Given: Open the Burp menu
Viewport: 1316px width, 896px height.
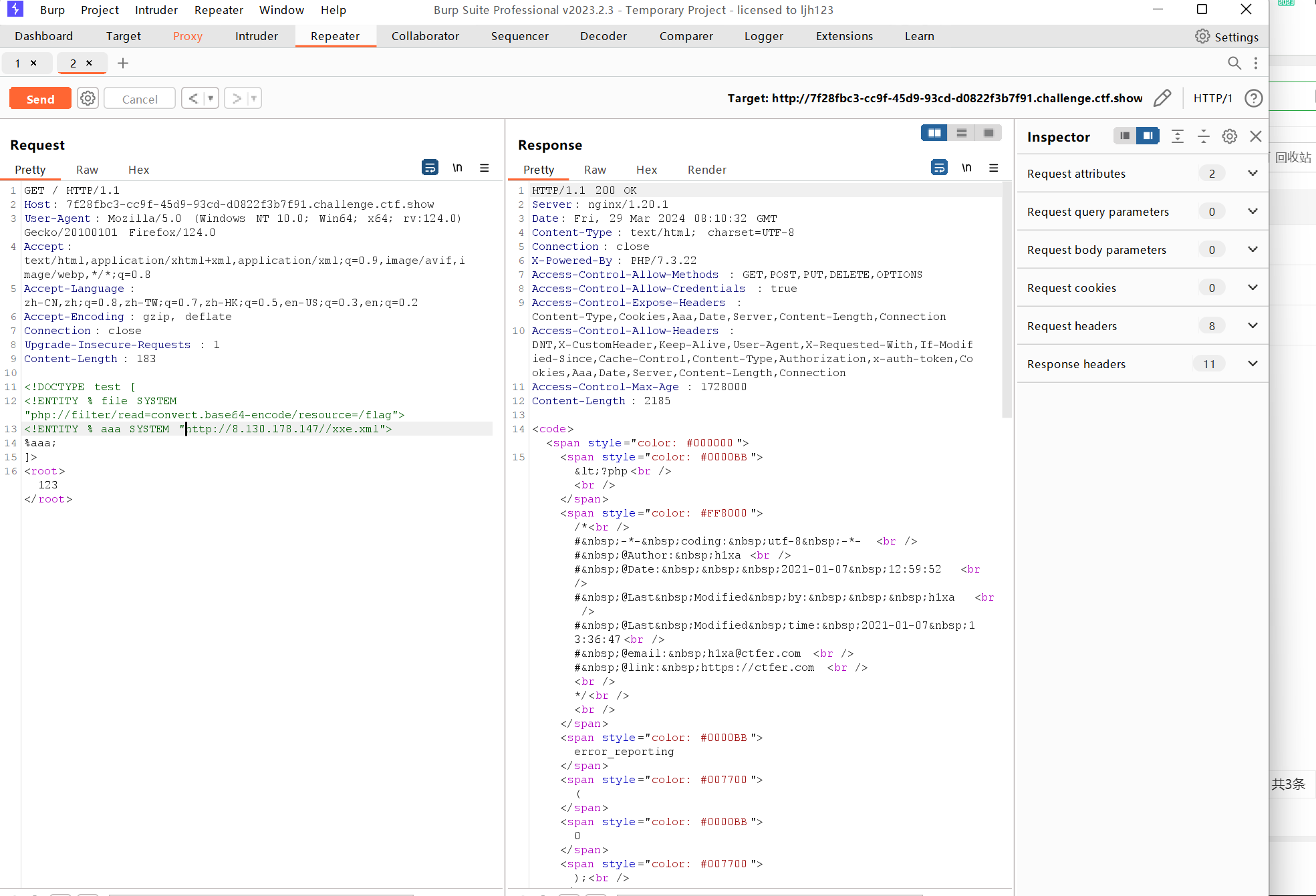Looking at the screenshot, I should click(52, 10).
